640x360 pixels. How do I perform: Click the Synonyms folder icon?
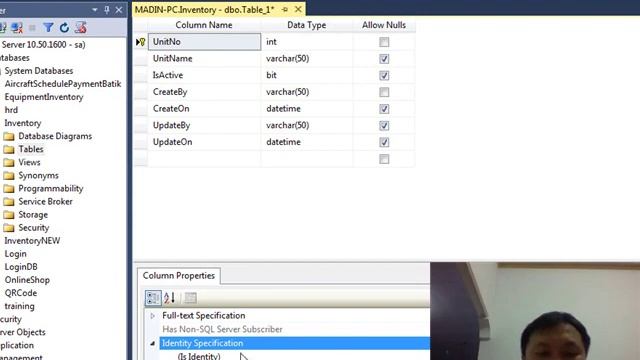(x=9, y=176)
